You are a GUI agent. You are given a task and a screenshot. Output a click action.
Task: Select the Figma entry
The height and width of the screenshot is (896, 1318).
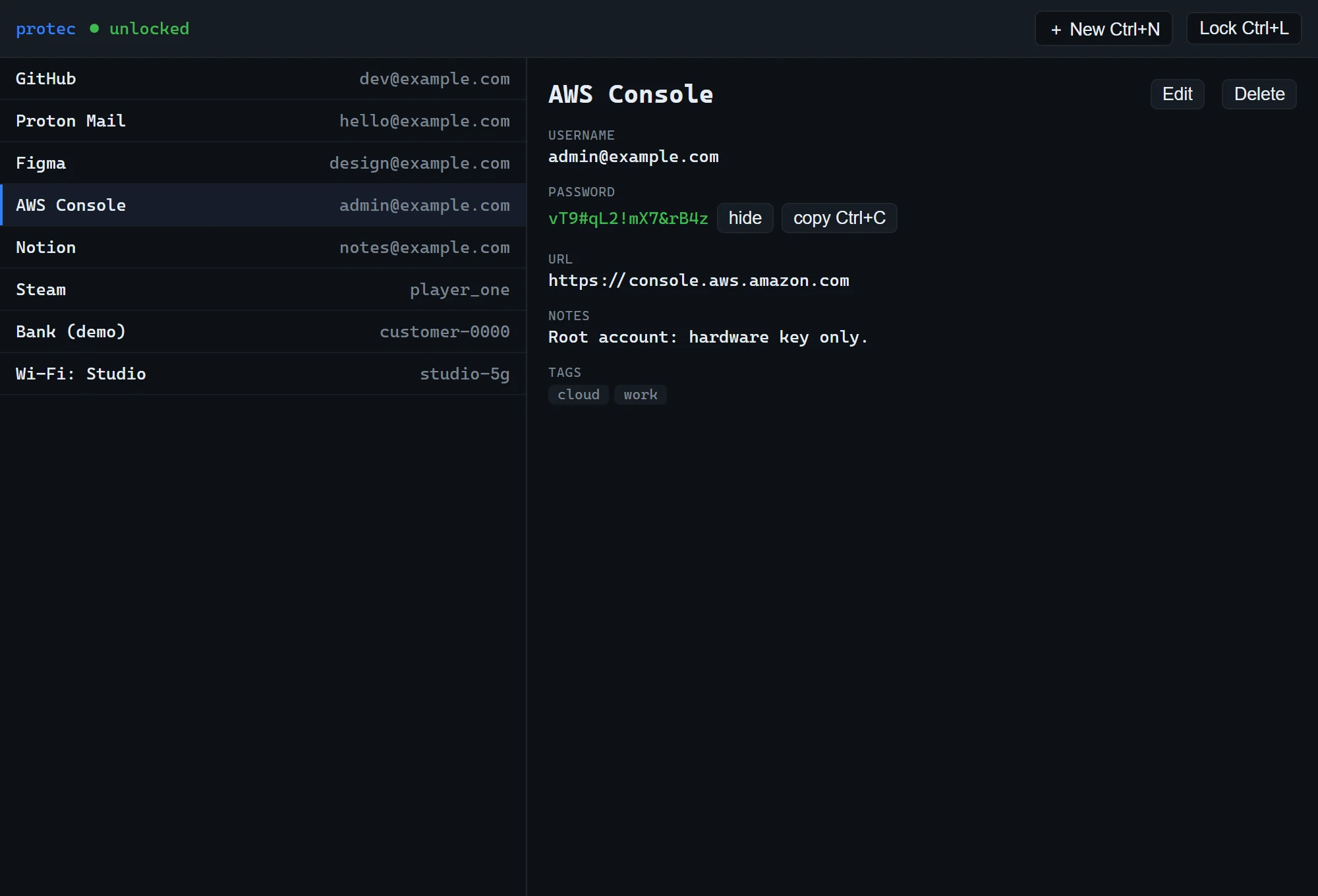click(263, 163)
